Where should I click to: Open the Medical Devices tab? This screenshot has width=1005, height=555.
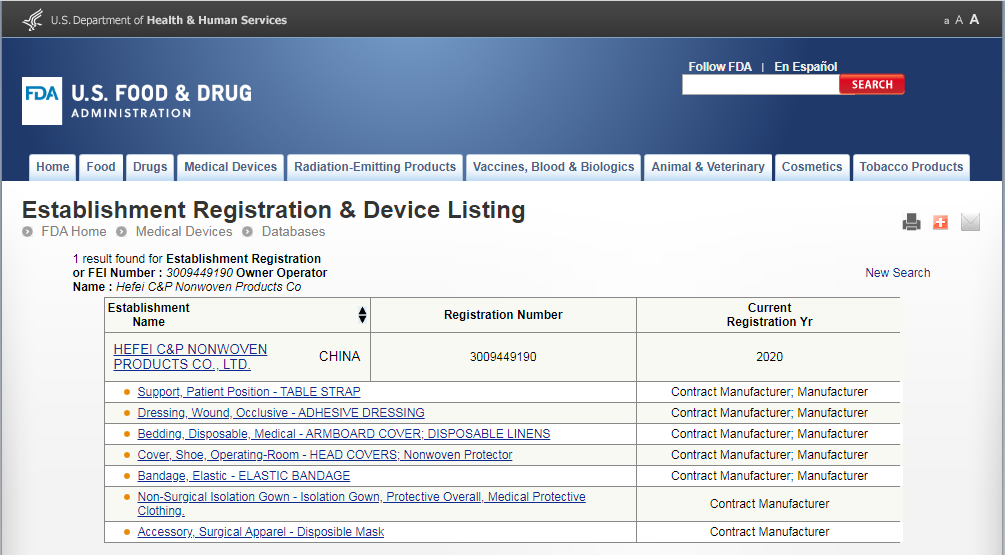(231, 167)
